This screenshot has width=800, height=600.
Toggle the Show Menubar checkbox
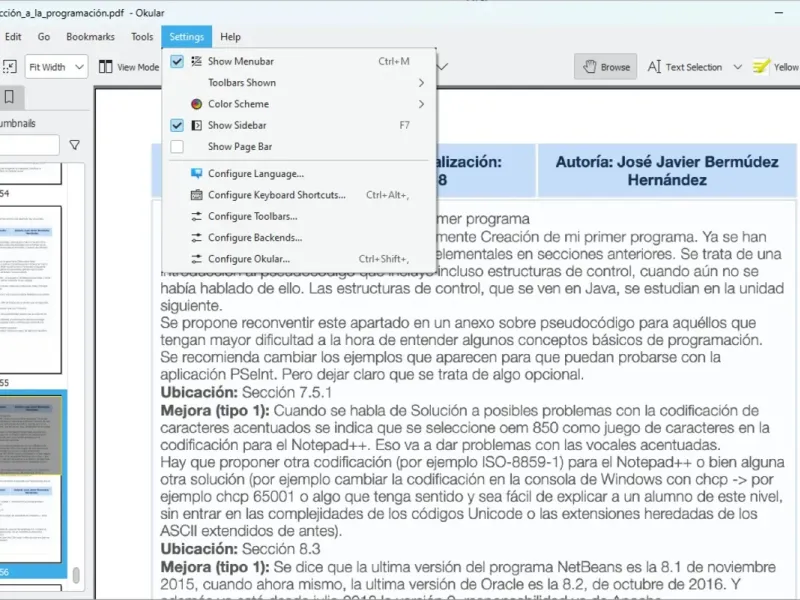click(x=177, y=61)
